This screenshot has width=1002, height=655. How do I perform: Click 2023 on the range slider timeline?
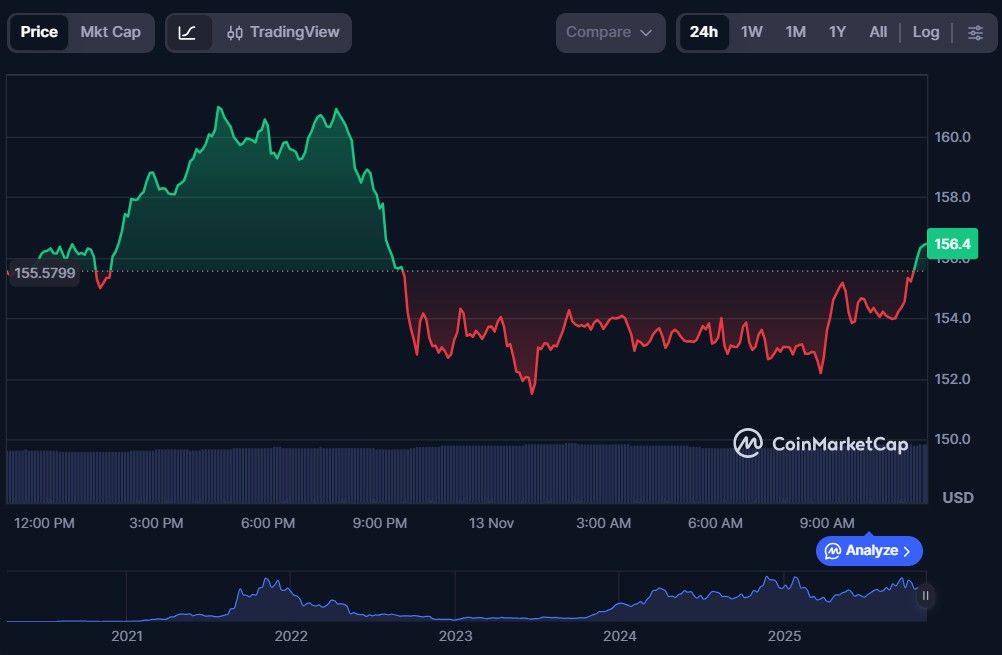click(x=455, y=636)
